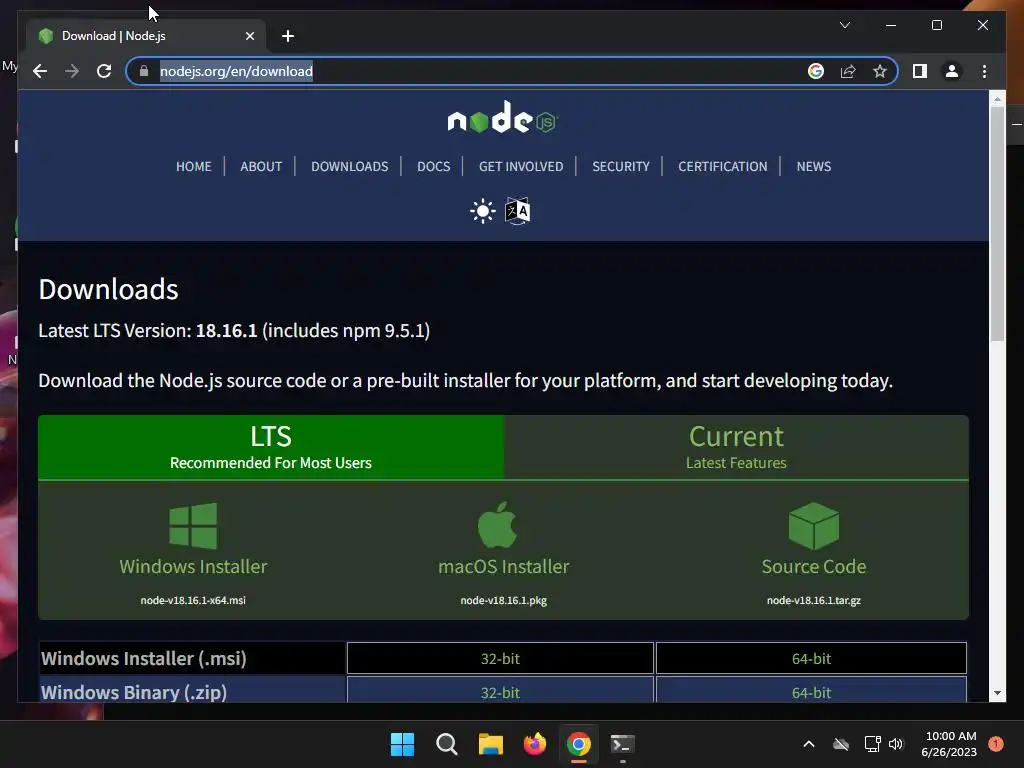Click node-v18.16.1.tar.gz filename

pos(814,600)
